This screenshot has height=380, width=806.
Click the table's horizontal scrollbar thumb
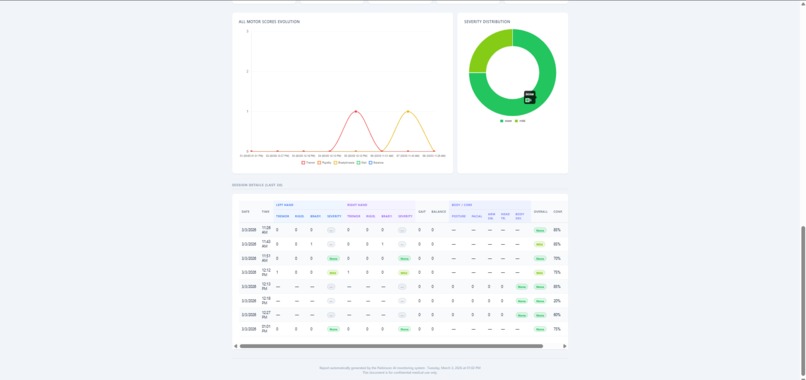coord(391,346)
